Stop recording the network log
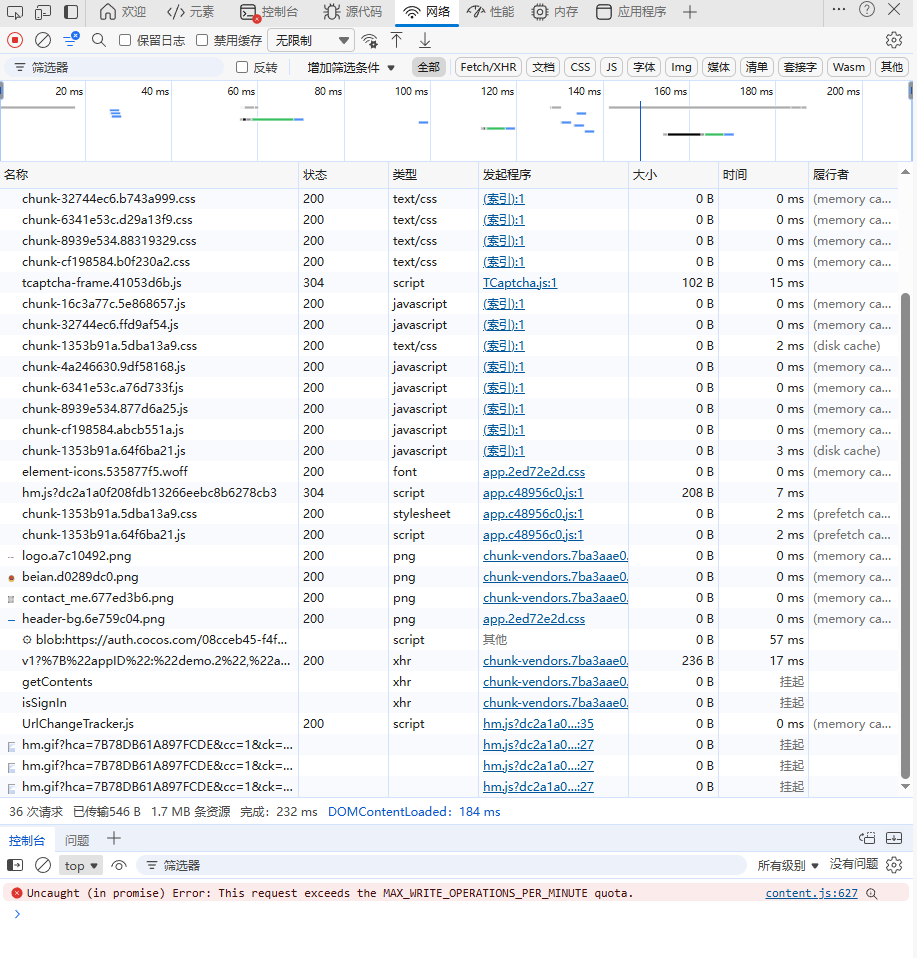Screen dimensions: 917x958 [x=15, y=40]
